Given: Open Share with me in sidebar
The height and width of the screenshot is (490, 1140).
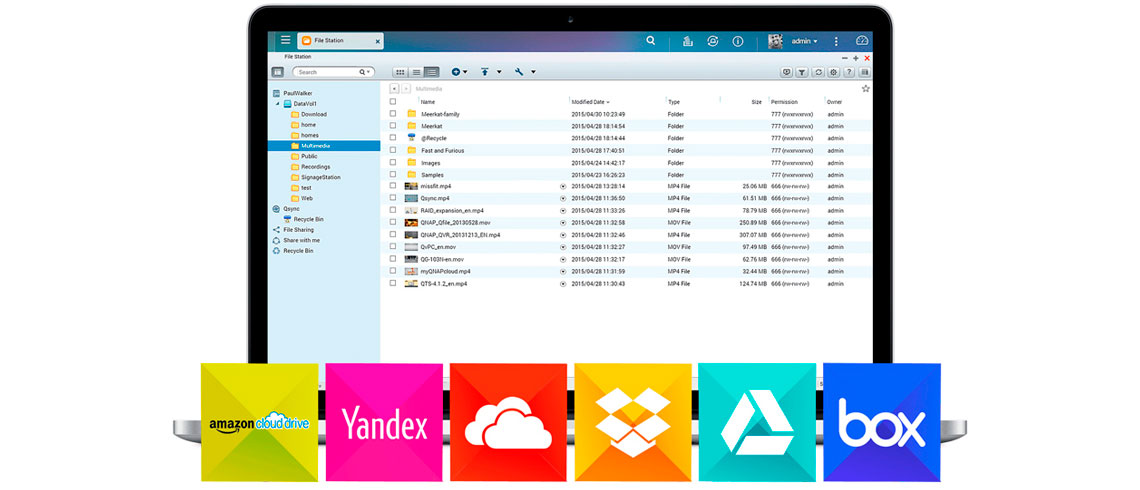Looking at the screenshot, I should [296, 240].
